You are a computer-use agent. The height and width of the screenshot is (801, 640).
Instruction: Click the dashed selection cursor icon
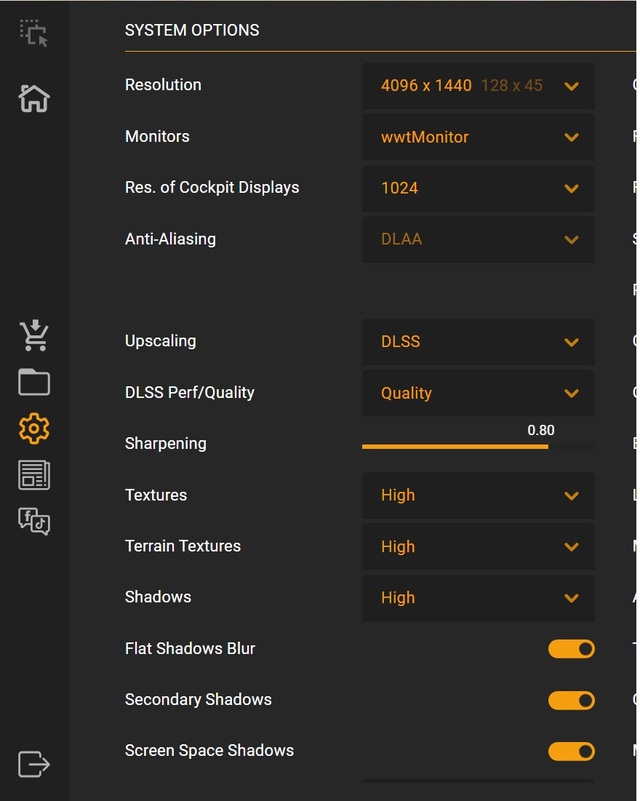click(34, 33)
